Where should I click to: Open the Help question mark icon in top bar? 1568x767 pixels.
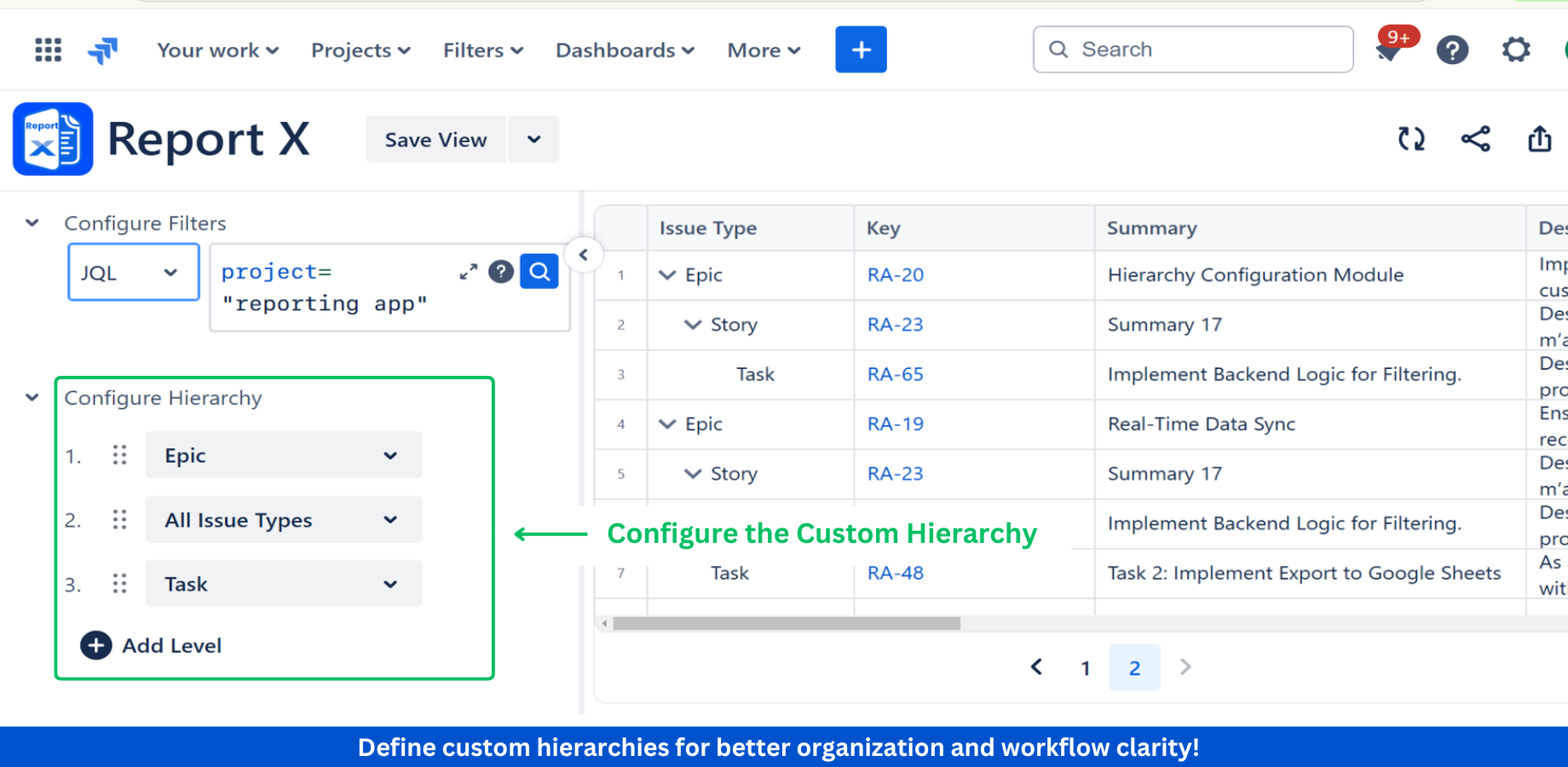click(1452, 50)
